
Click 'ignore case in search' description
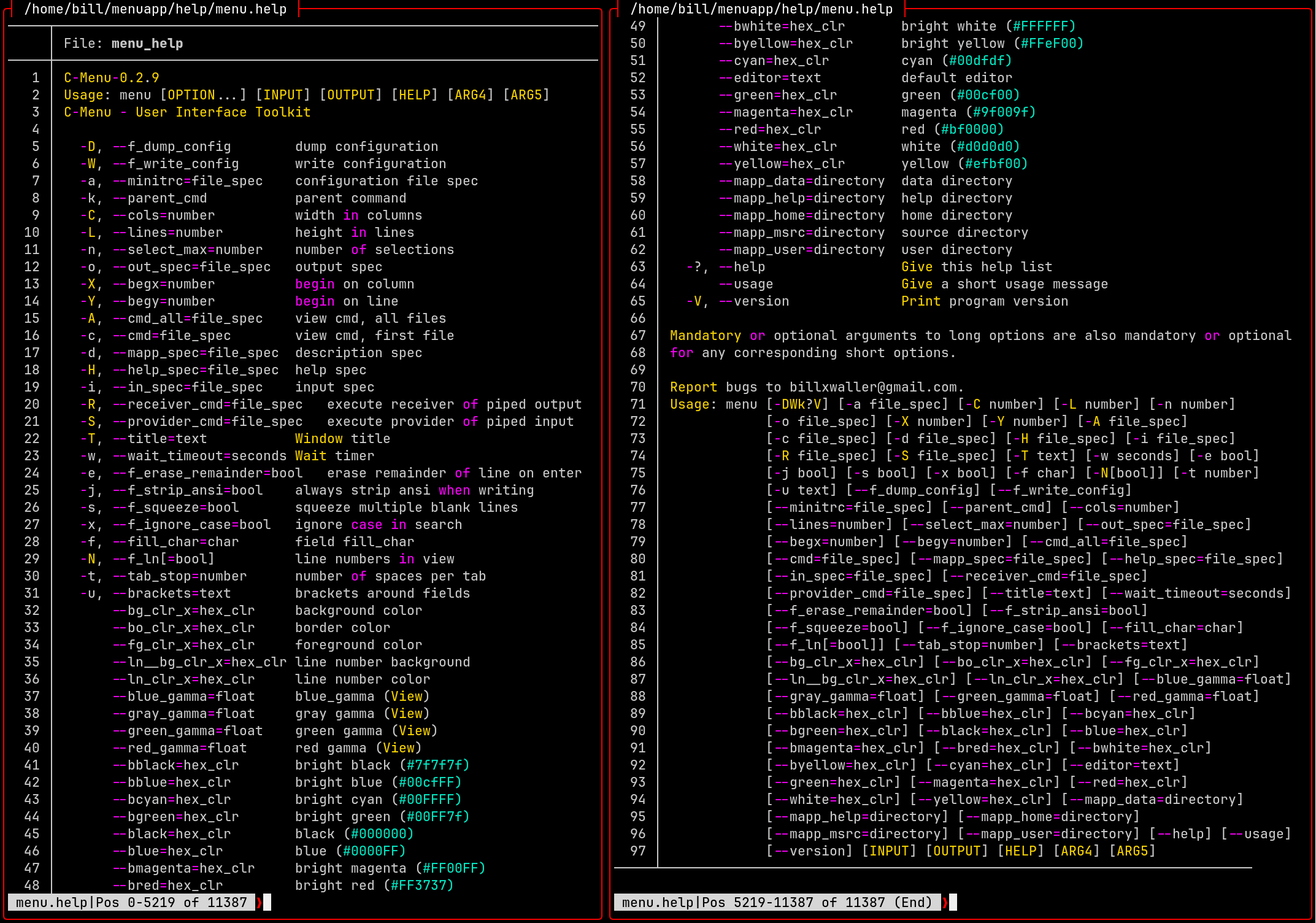pos(379,525)
